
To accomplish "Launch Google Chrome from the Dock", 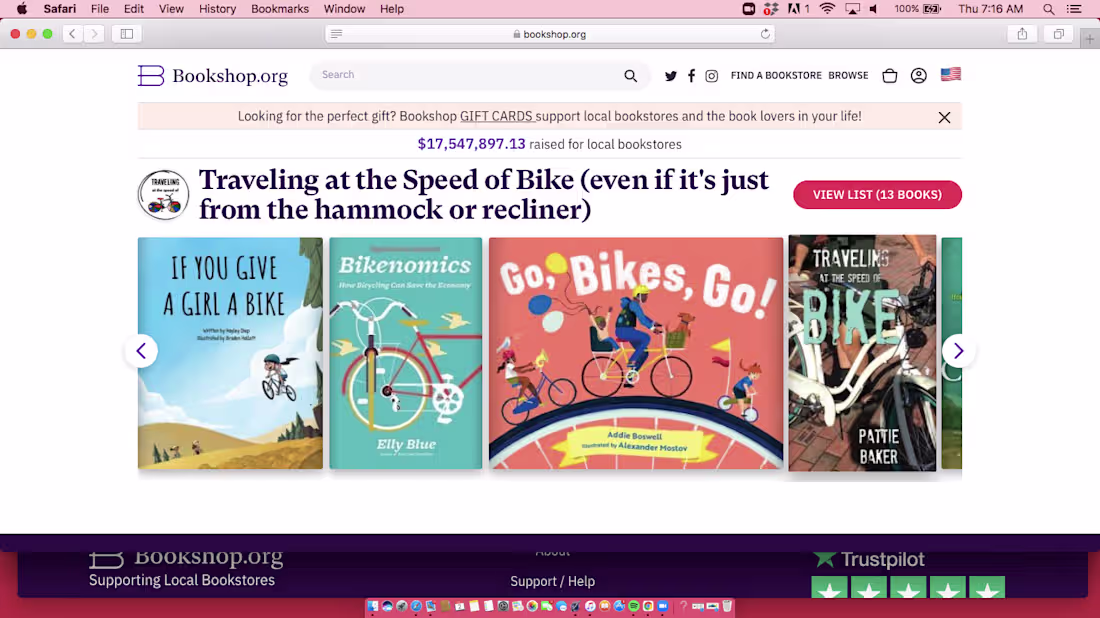I will [x=648, y=606].
